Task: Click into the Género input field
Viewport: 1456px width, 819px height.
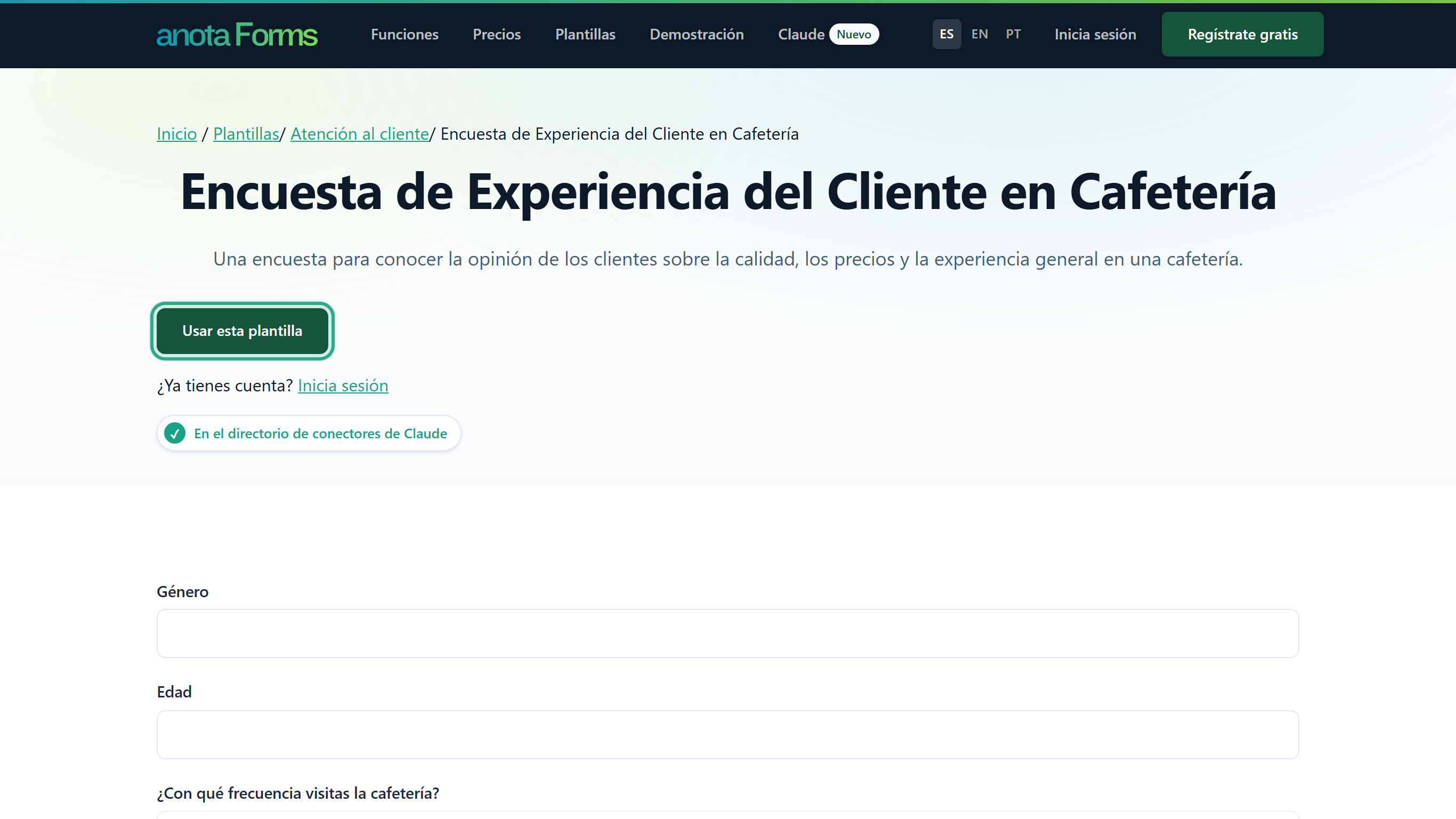Action: tap(727, 633)
